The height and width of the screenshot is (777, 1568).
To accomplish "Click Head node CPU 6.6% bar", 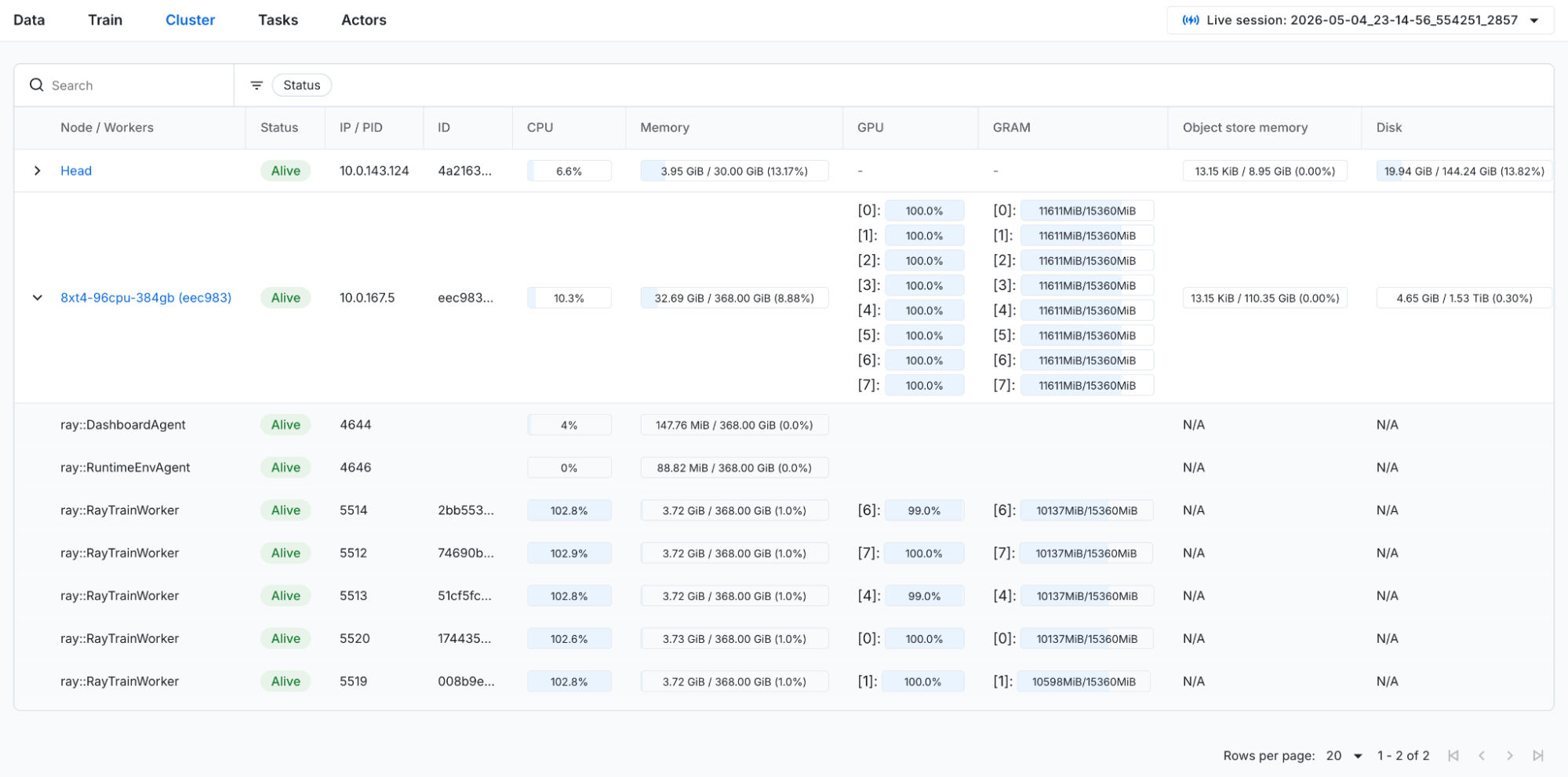I will tap(569, 171).
